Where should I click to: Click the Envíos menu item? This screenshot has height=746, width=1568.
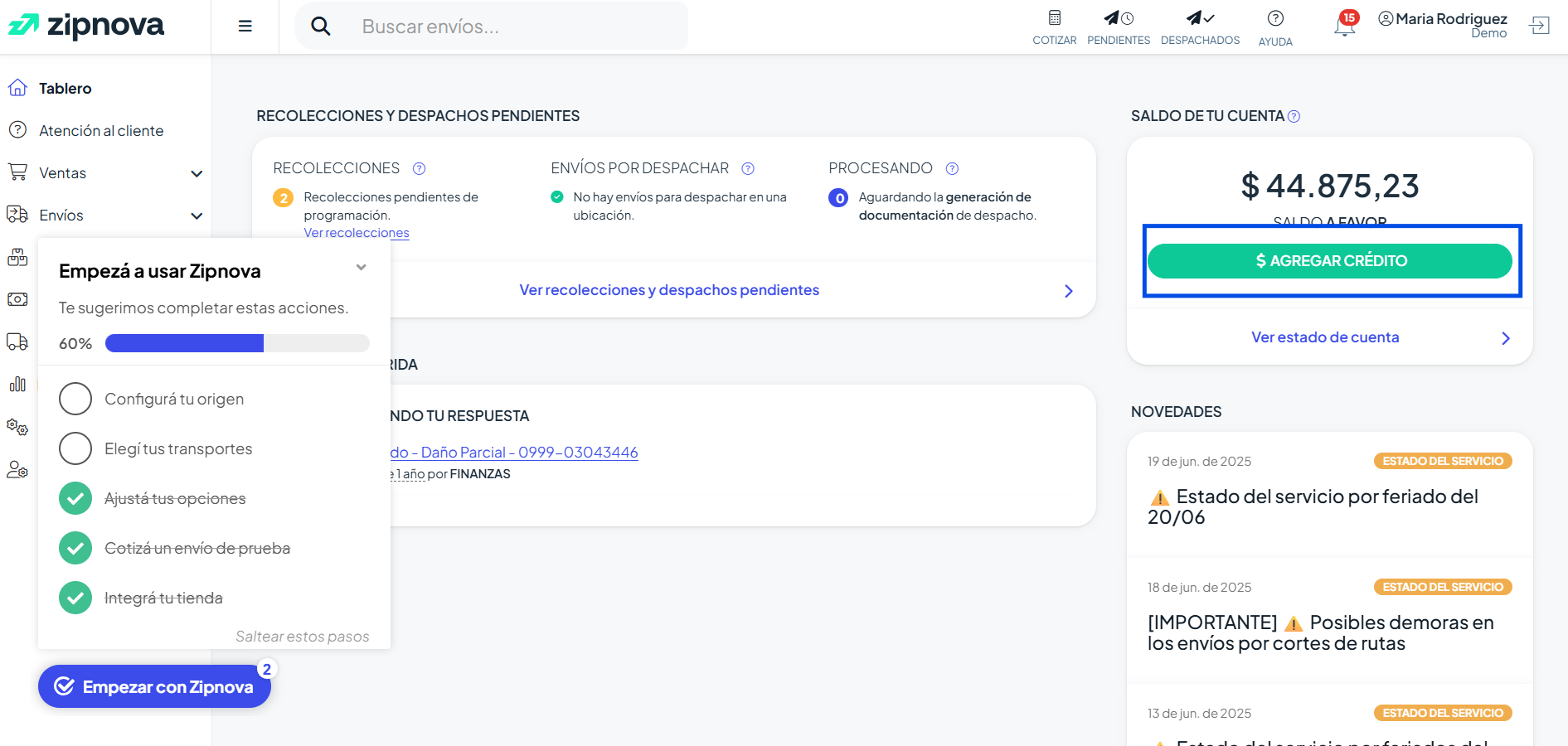click(61, 215)
